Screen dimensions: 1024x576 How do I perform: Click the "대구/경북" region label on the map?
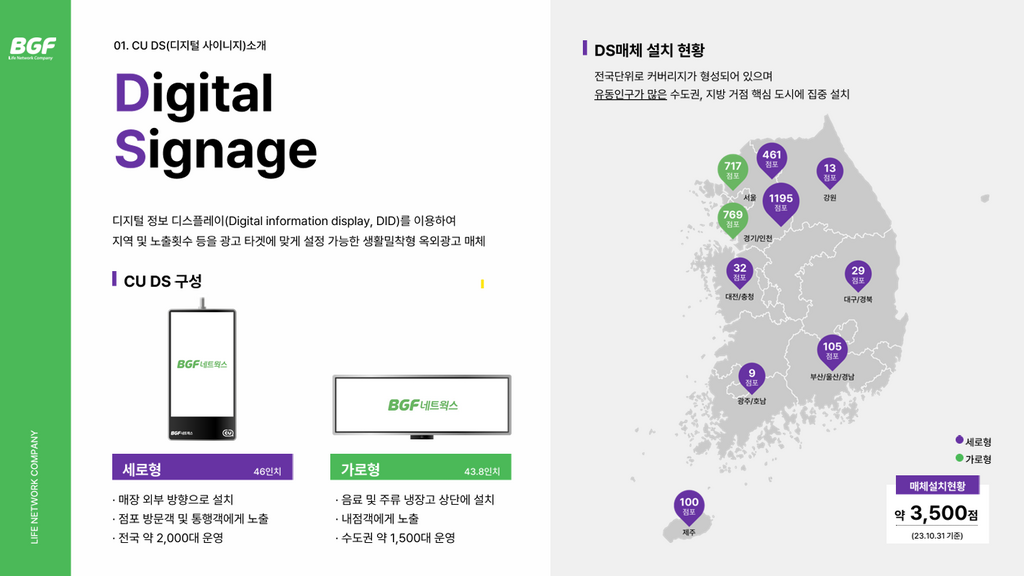[x=857, y=299]
